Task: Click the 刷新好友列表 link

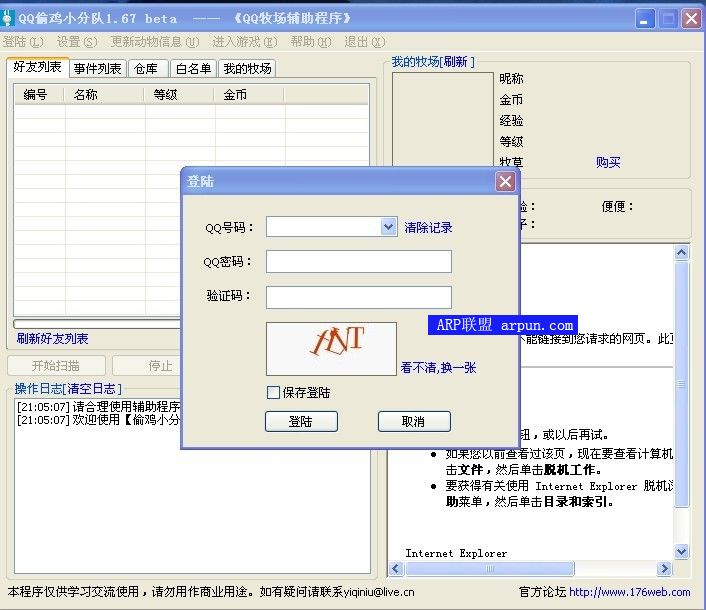Action: pyautogui.click(x=52, y=338)
